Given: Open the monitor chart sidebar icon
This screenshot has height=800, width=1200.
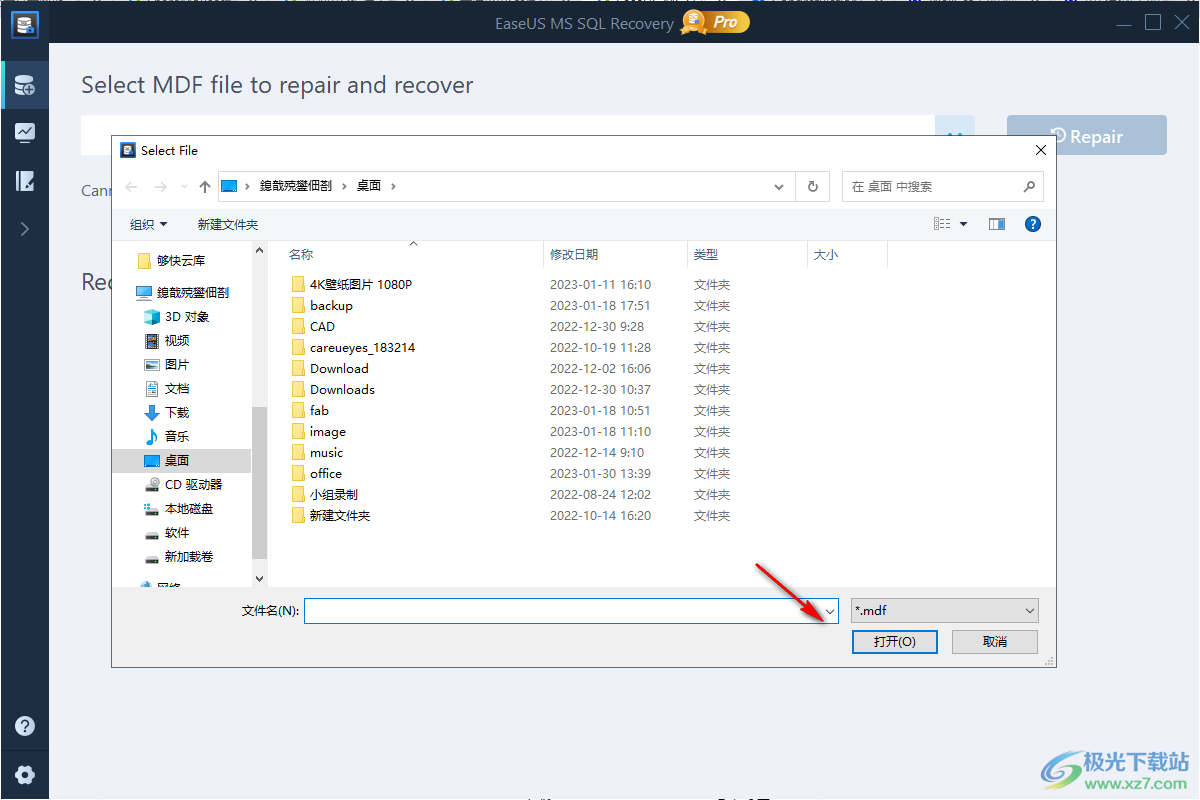Looking at the screenshot, I should click(x=25, y=133).
